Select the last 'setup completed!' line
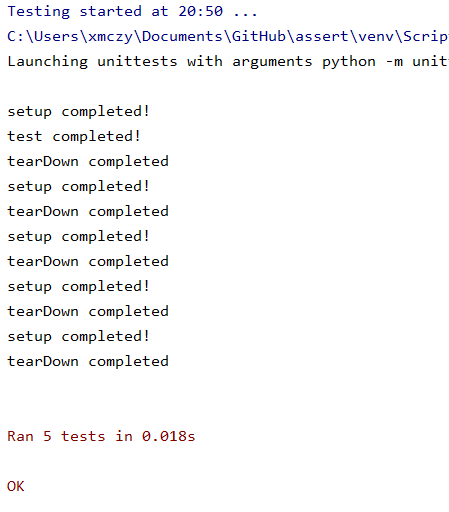Viewport: 449px width, 512px height. pyautogui.click(x=78, y=337)
